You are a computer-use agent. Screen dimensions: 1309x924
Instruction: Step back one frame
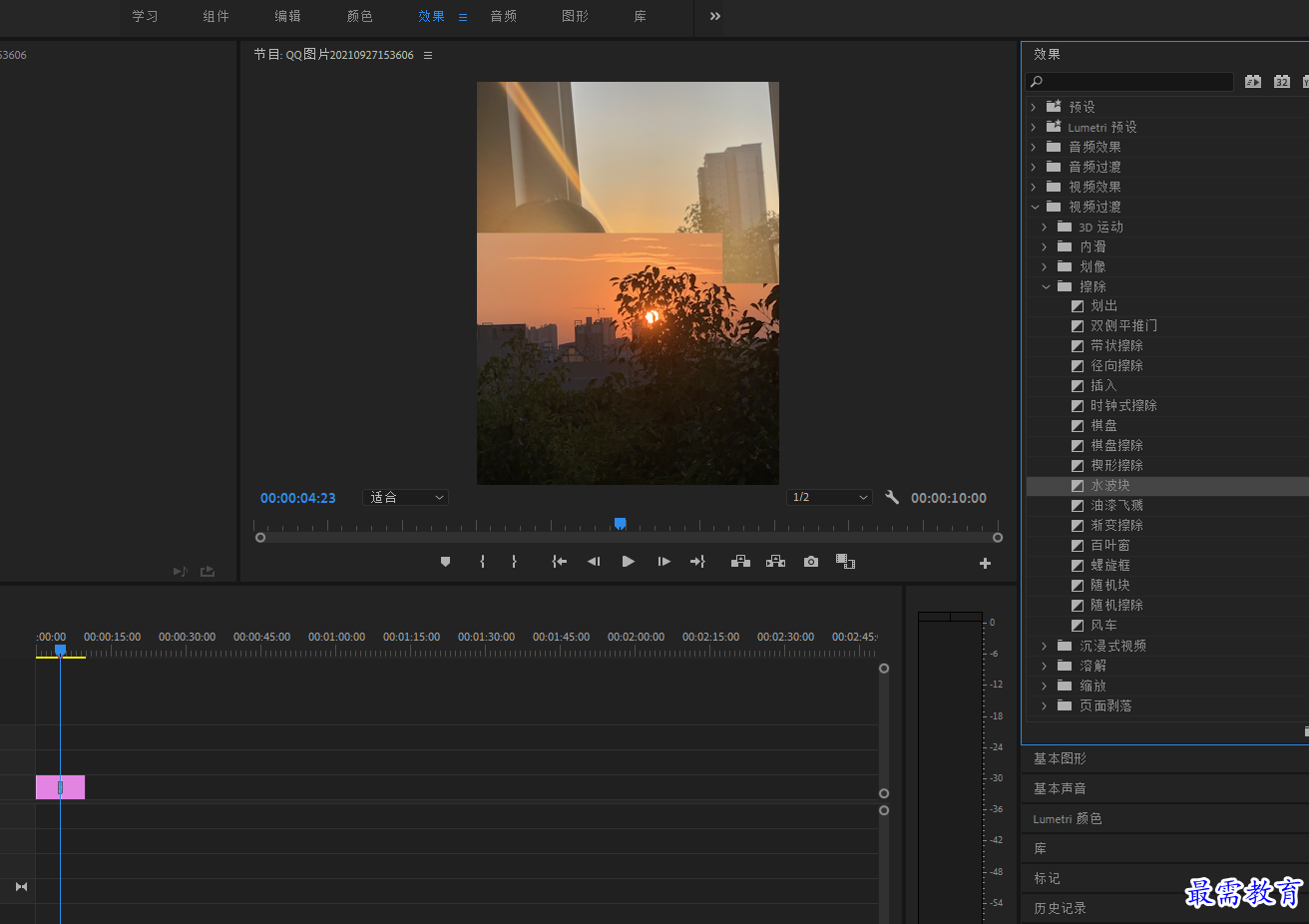(x=594, y=562)
